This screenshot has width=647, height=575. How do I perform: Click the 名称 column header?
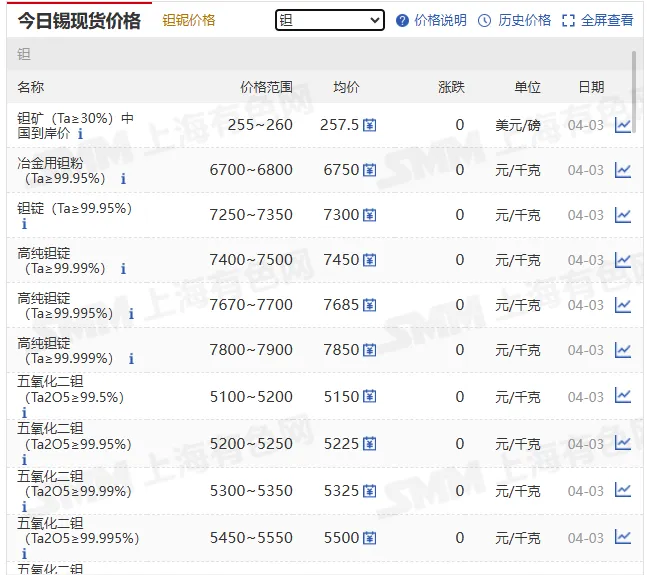point(31,87)
